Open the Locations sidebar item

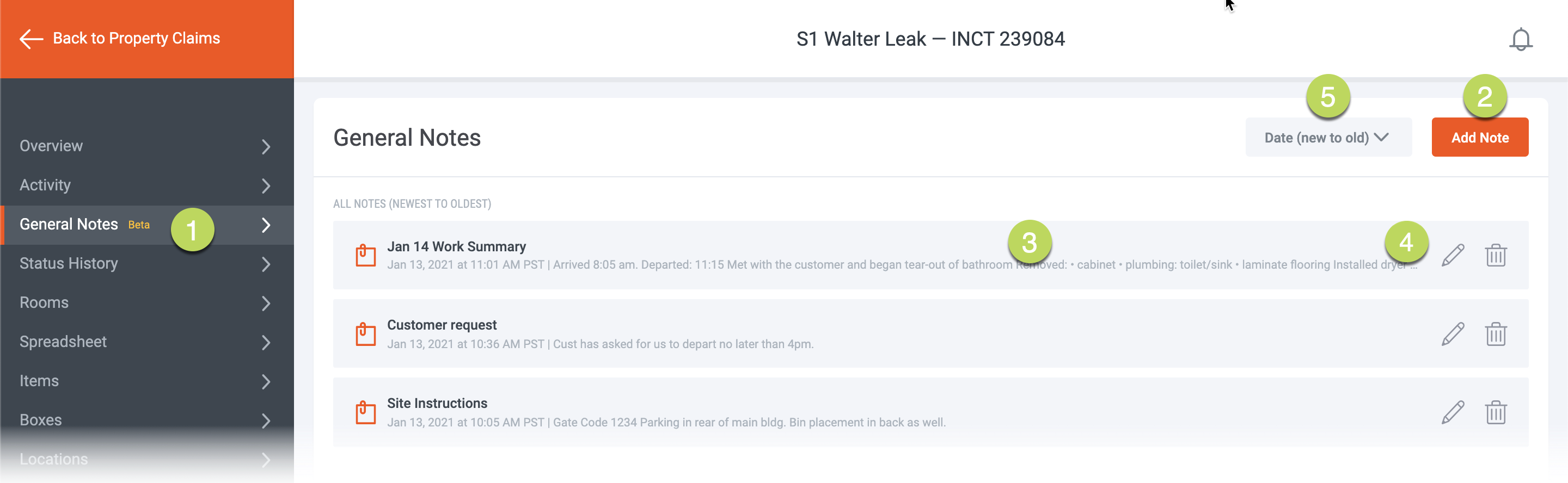click(53, 459)
